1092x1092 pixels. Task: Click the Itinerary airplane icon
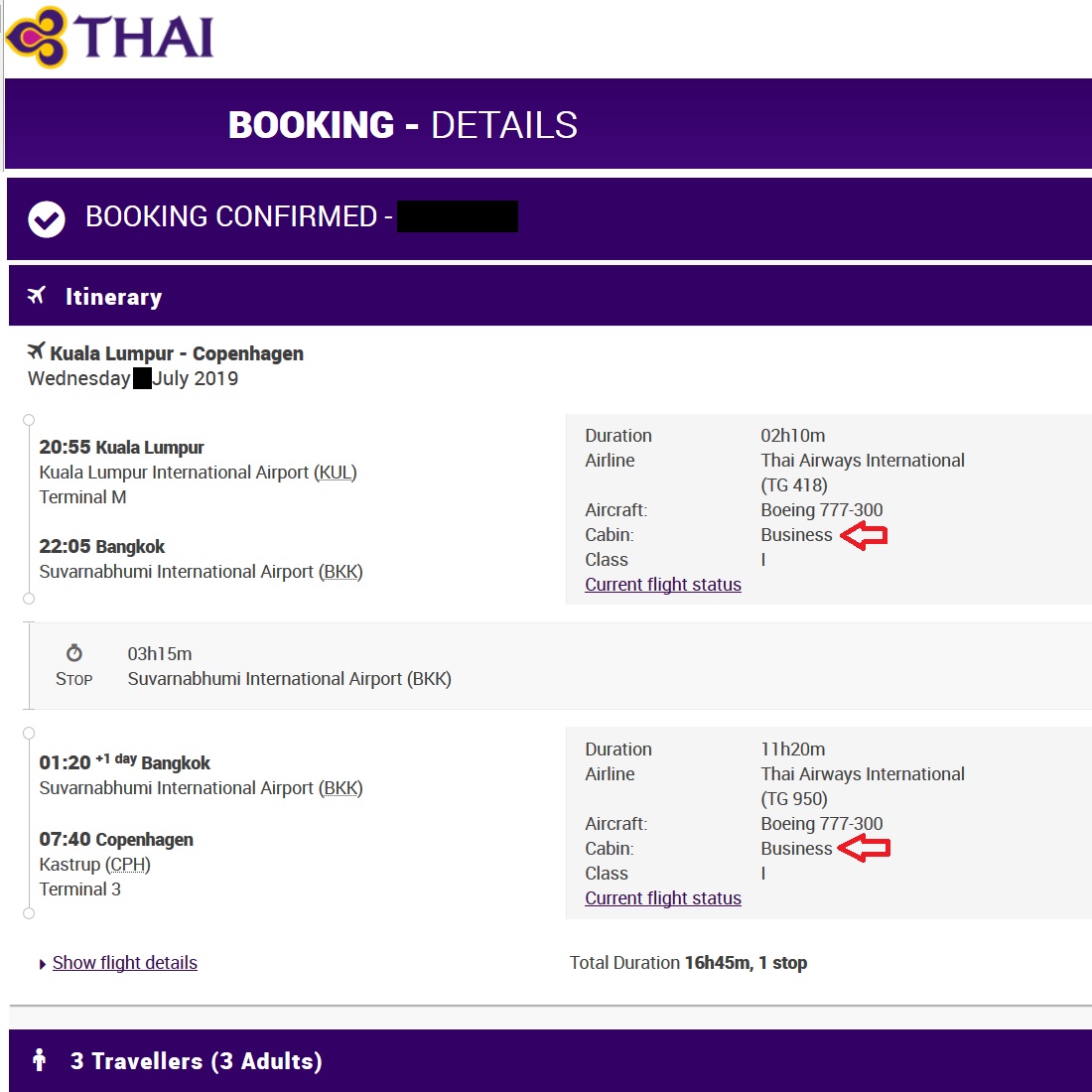tap(38, 296)
